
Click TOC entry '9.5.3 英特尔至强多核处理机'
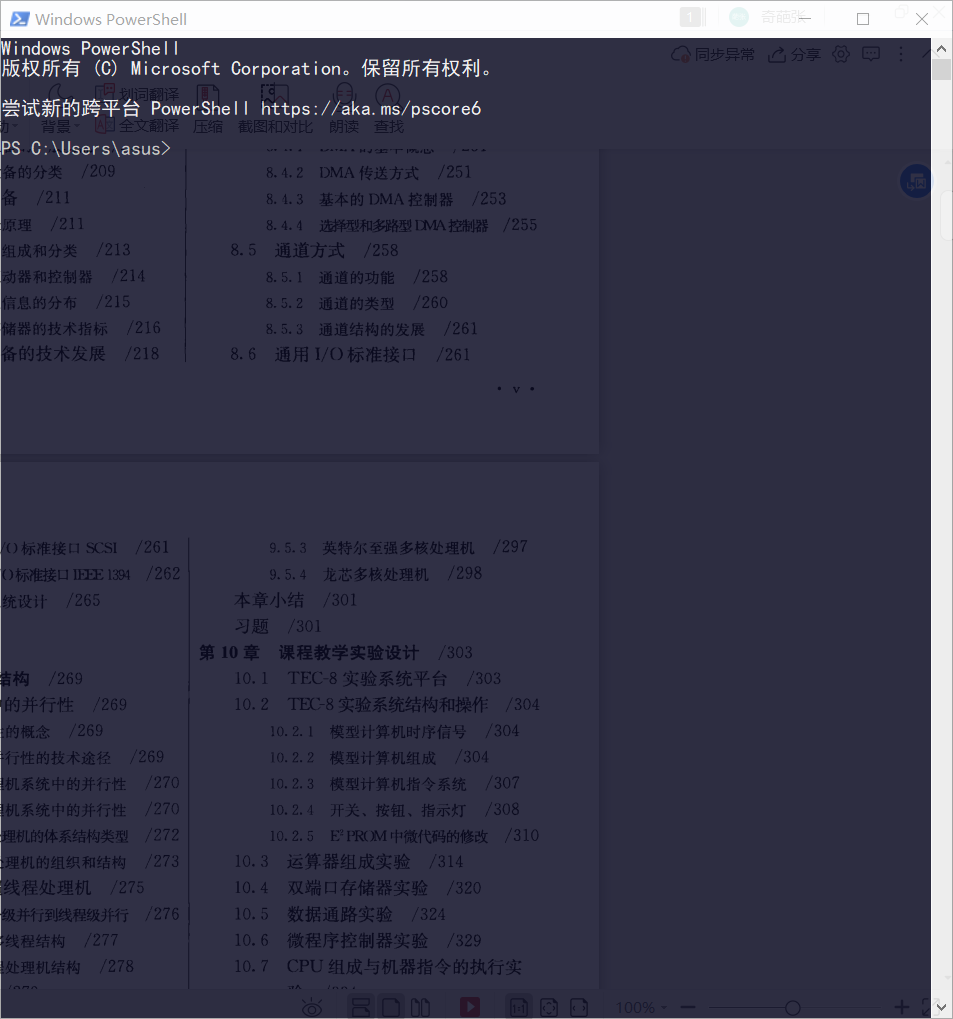click(x=398, y=547)
